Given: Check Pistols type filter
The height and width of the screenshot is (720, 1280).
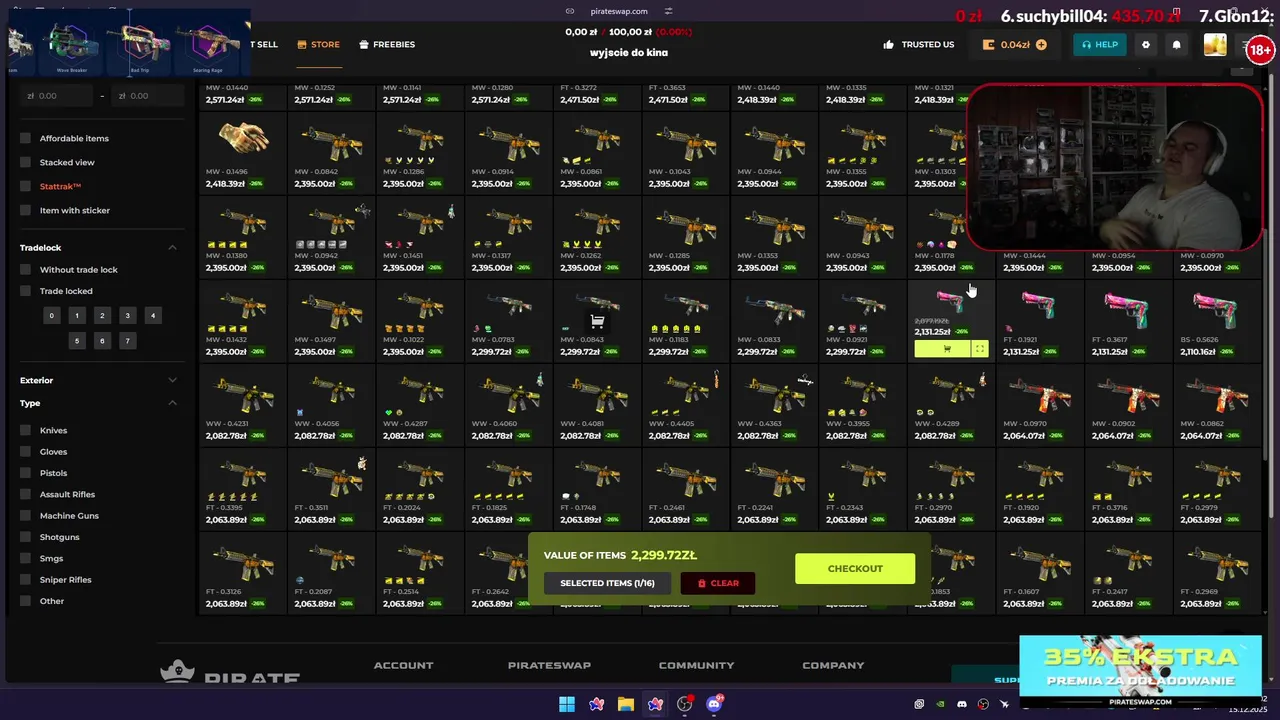Looking at the screenshot, I should pyautogui.click(x=26, y=473).
